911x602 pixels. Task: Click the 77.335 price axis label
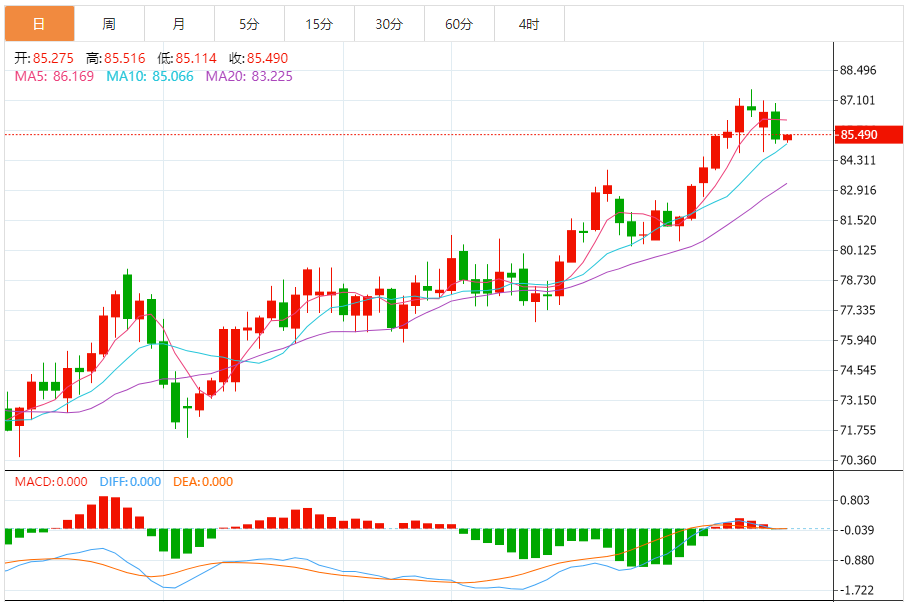point(858,310)
